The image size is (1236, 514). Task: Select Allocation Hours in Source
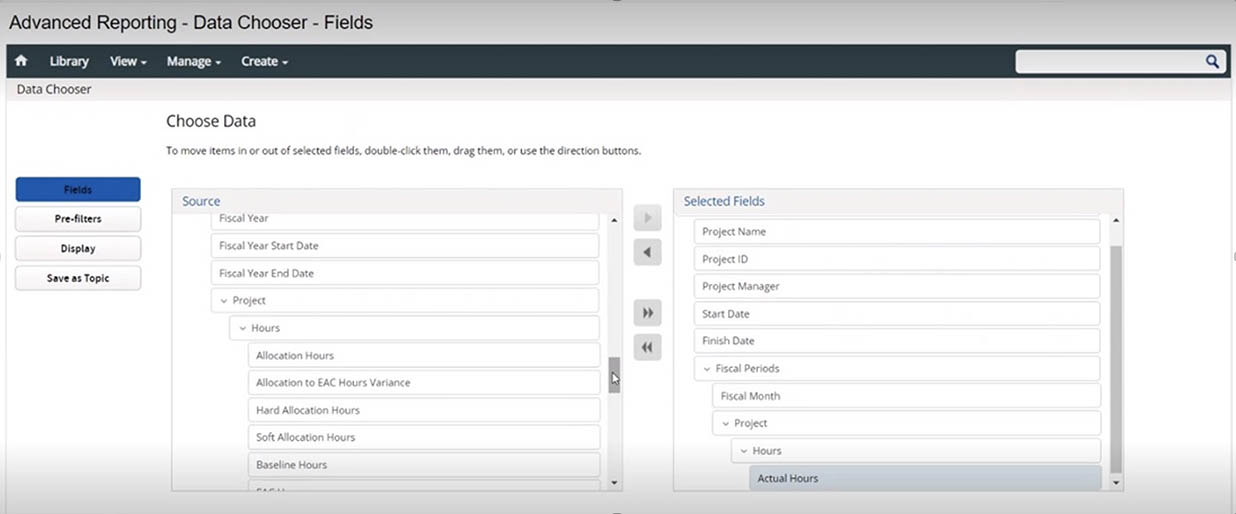pos(424,355)
